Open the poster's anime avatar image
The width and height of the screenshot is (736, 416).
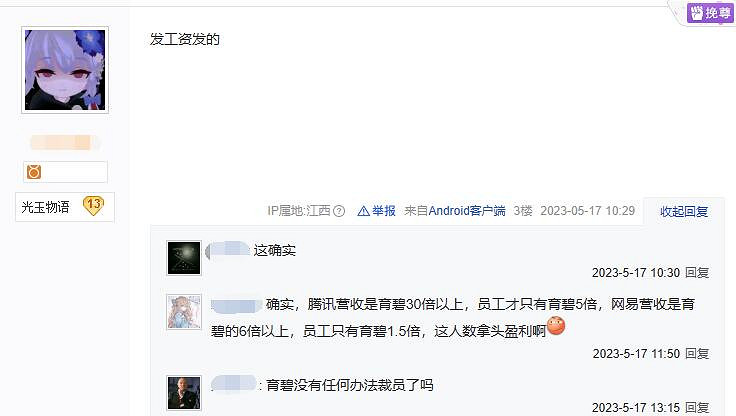[65, 70]
